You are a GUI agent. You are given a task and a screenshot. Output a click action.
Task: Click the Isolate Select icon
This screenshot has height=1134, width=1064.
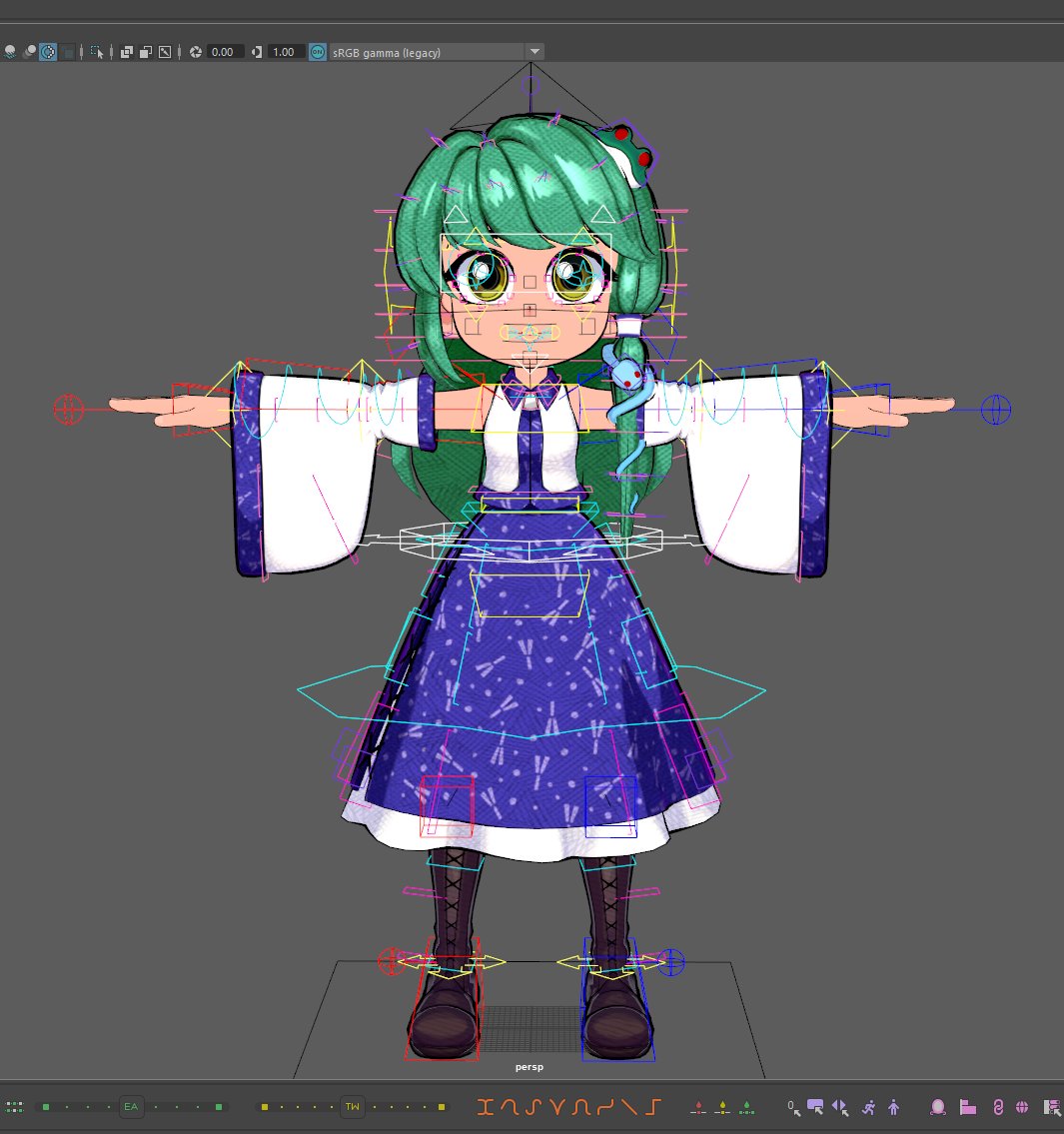pyautogui.click(x=97, y=52)
